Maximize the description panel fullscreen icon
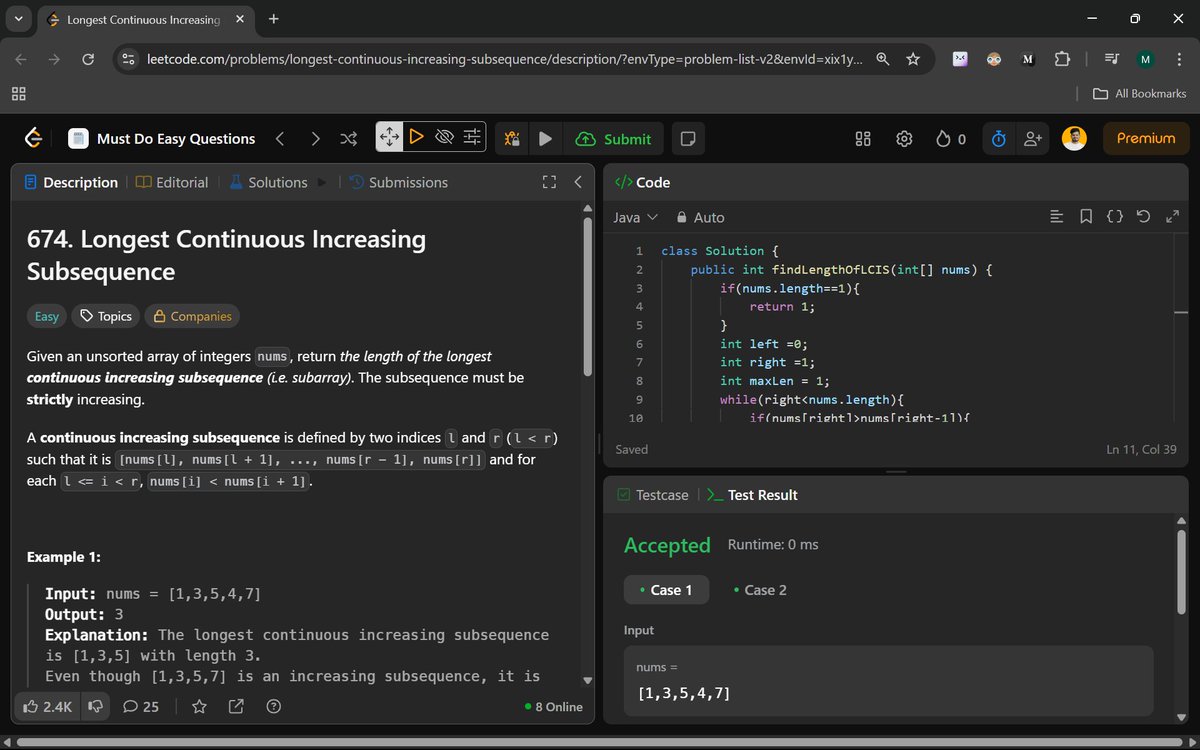 548,182
